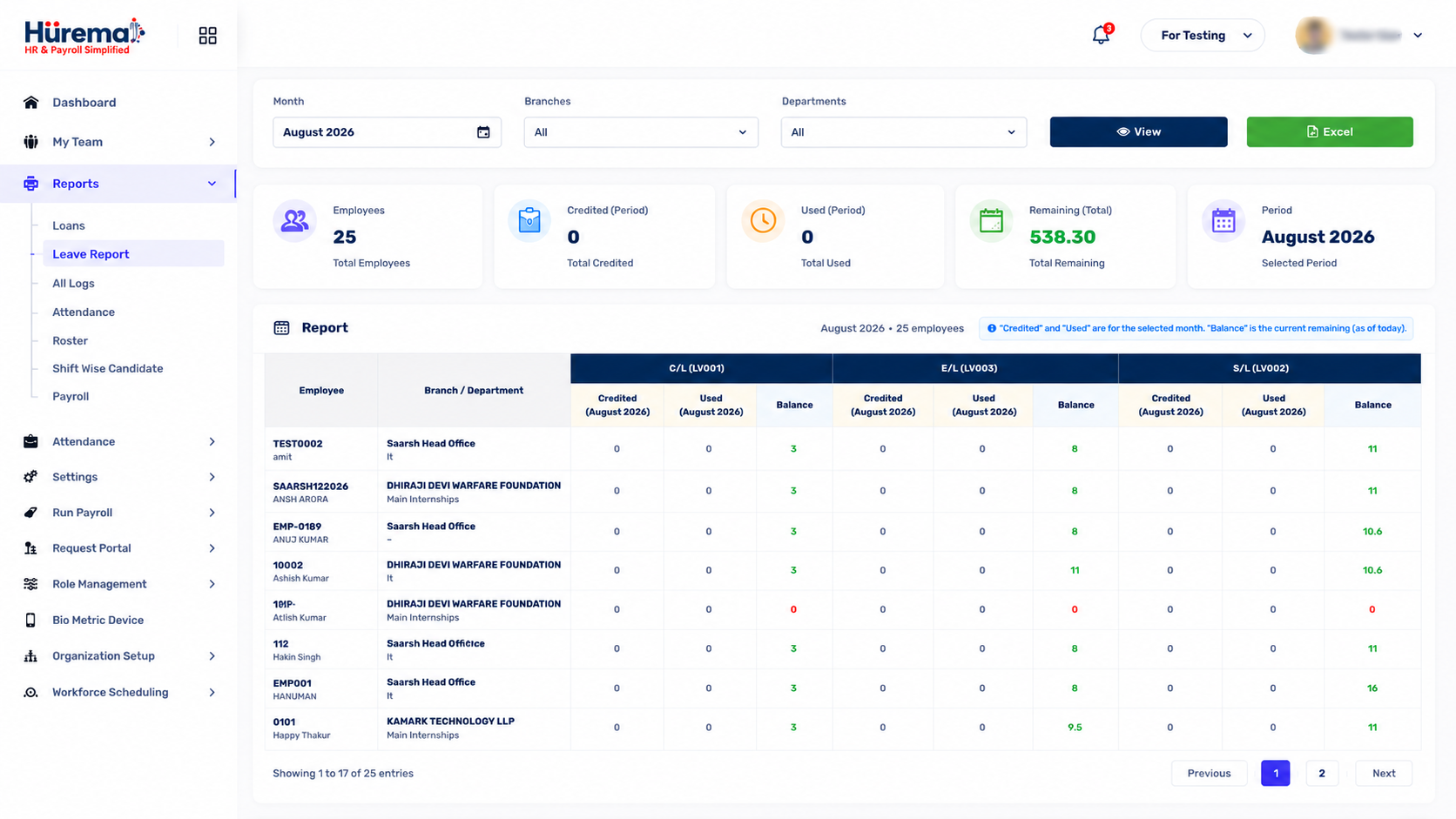Click the Run Payroll icon
Screen dimensions: 1456x819
click(x=30, y=513)
